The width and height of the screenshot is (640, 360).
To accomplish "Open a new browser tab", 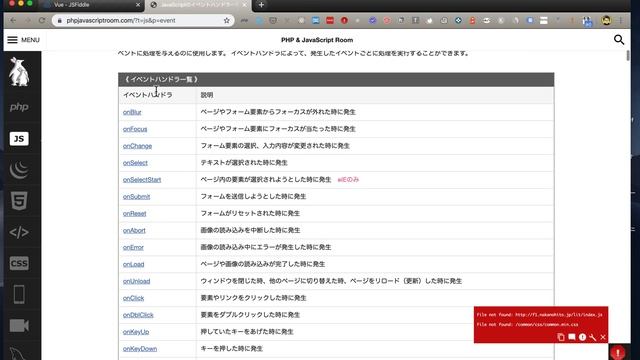I will coord(261,5).
